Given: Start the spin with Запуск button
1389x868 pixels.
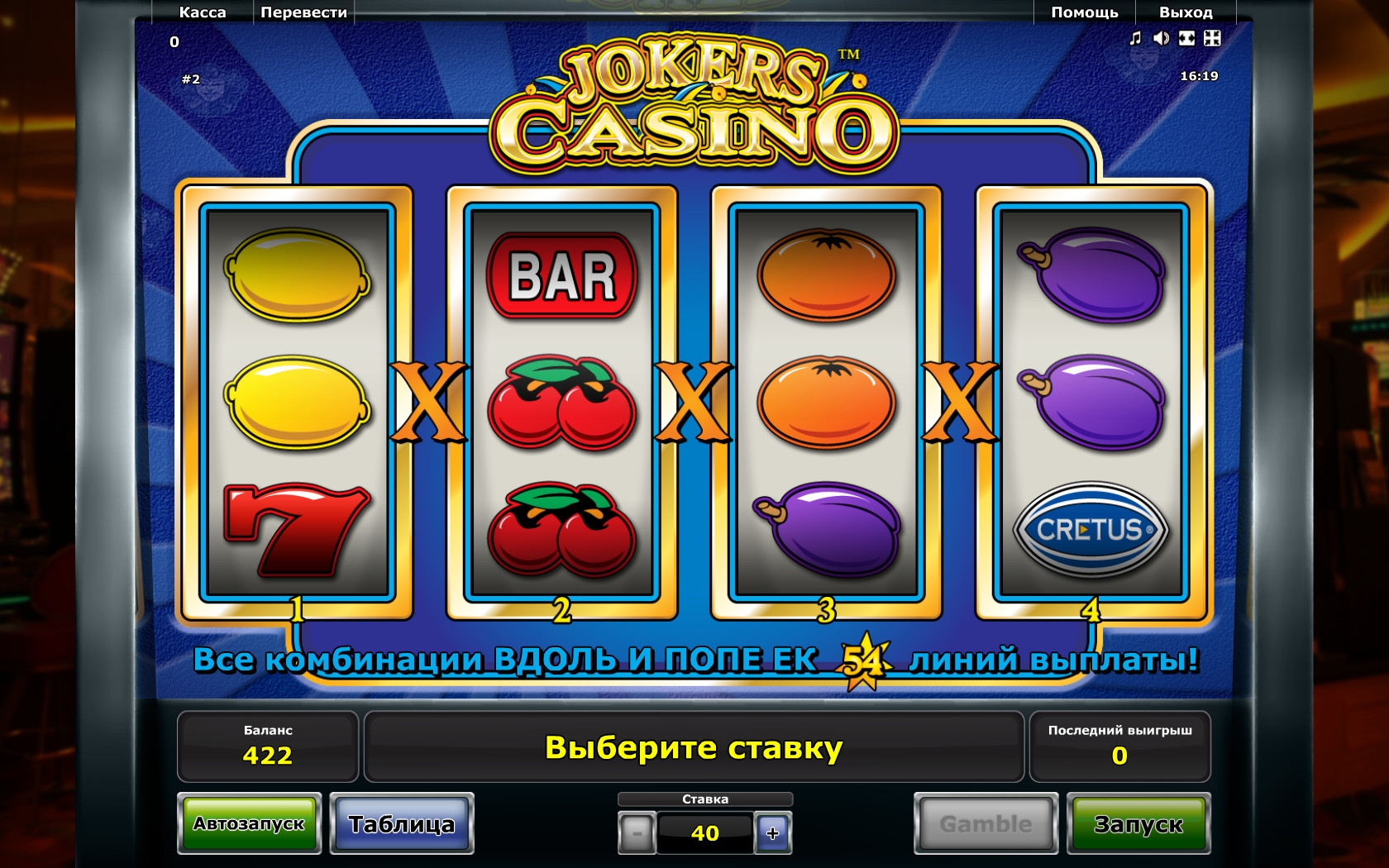Looking at the screenshot, I should tap(1138, 824).
